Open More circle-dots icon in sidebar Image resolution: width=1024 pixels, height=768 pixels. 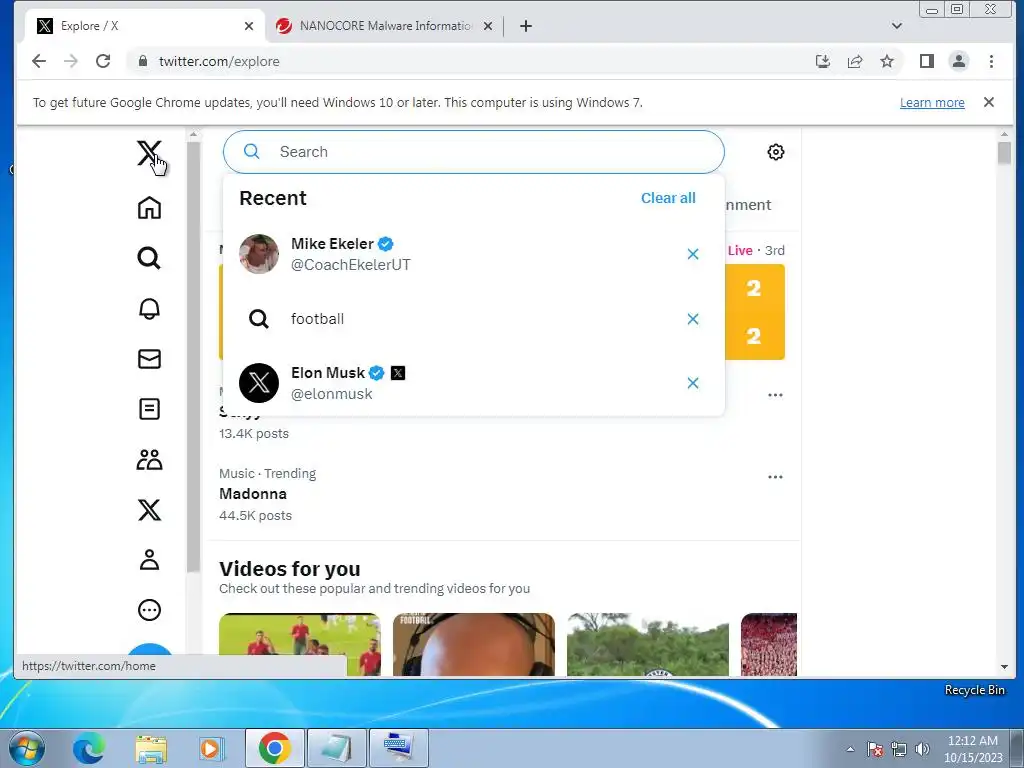pos(149,610)
